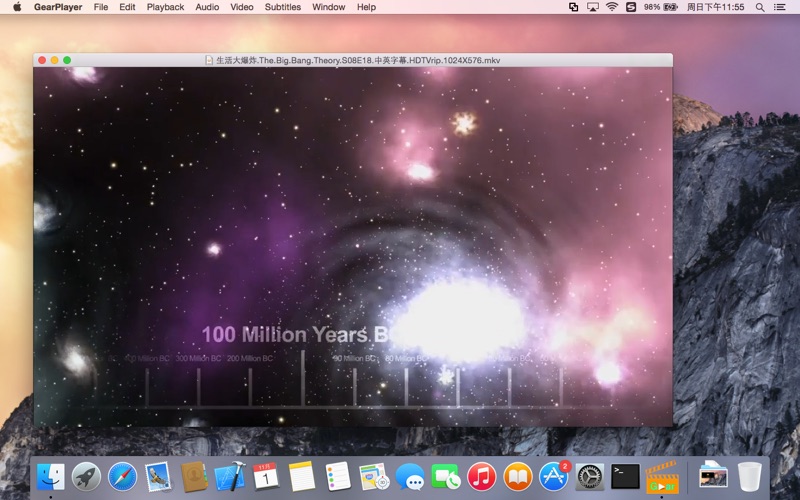Open the Subtitles menu
The height and width of the screenshot is (500, 800).
click(283, 7)
